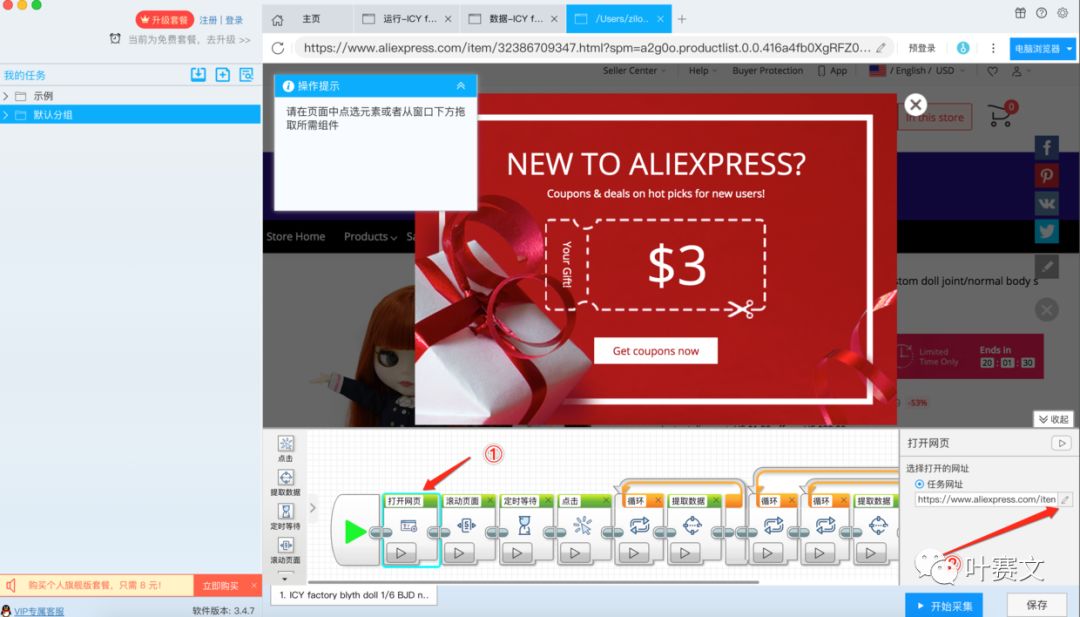This screenshot has width=1080, height=617.
Task: Select the 点击 component in the palette
Action: click(x=286, y=448)
